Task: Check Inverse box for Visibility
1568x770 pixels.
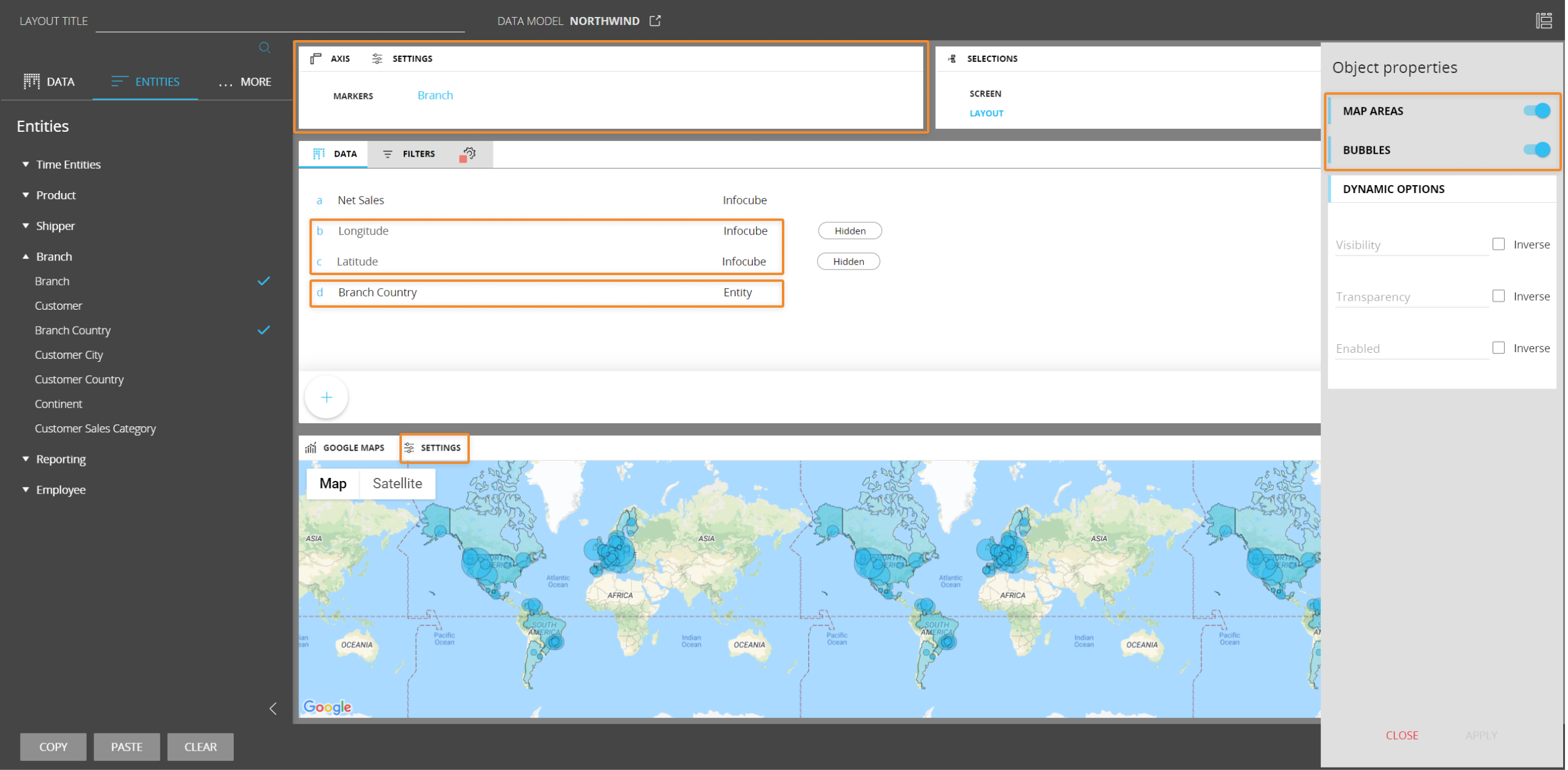Action: [1498, 244]
